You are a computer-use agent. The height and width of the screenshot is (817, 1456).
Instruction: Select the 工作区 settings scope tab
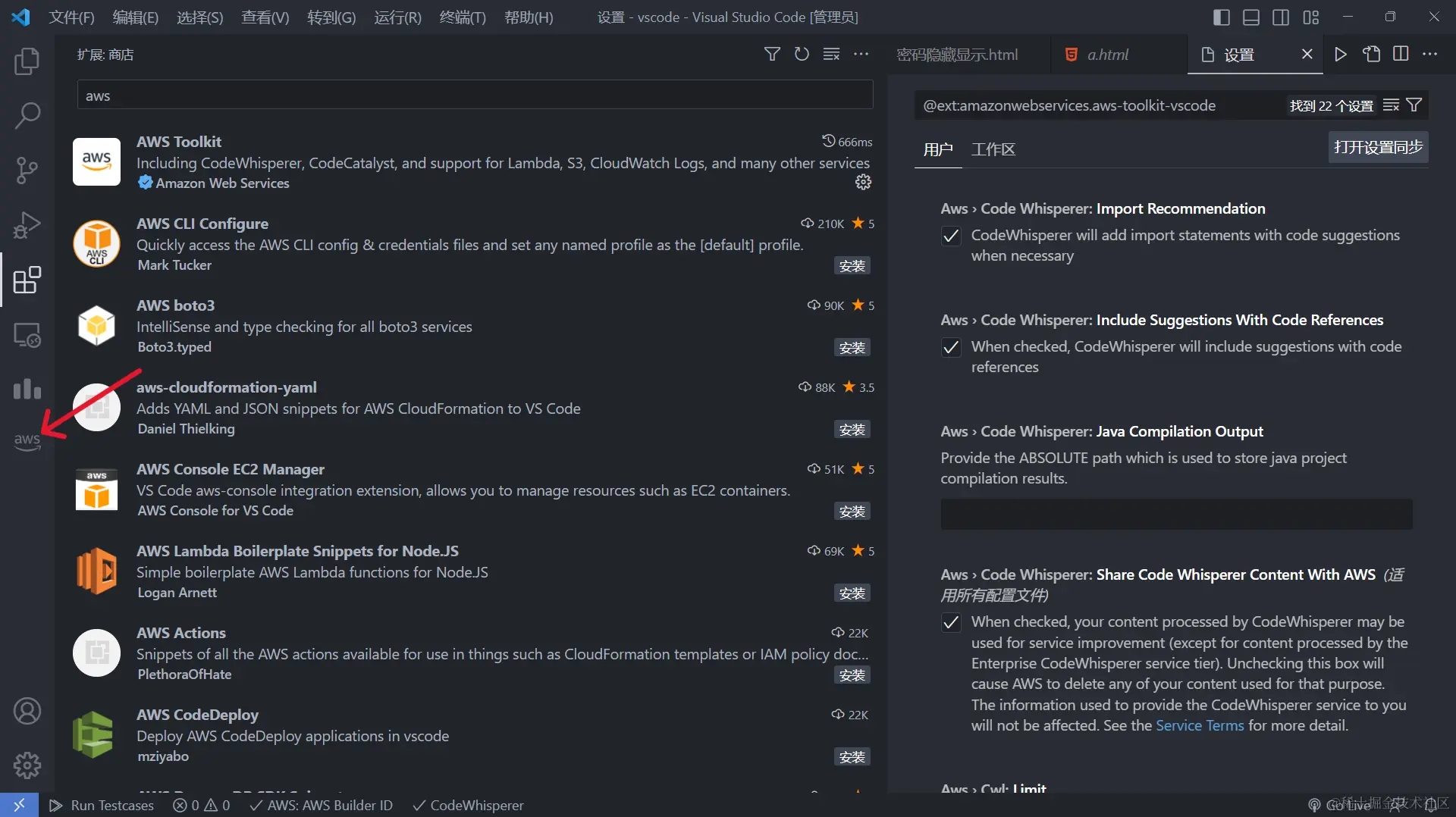point(993,149)
